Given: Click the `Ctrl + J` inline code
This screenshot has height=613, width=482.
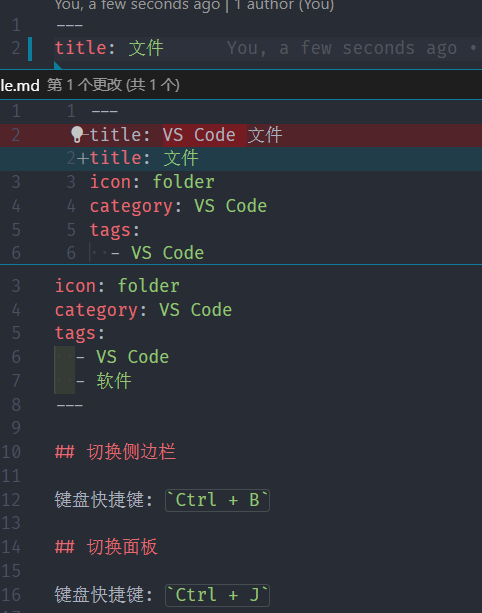Looking at the screenshot, I should (217, 595).
